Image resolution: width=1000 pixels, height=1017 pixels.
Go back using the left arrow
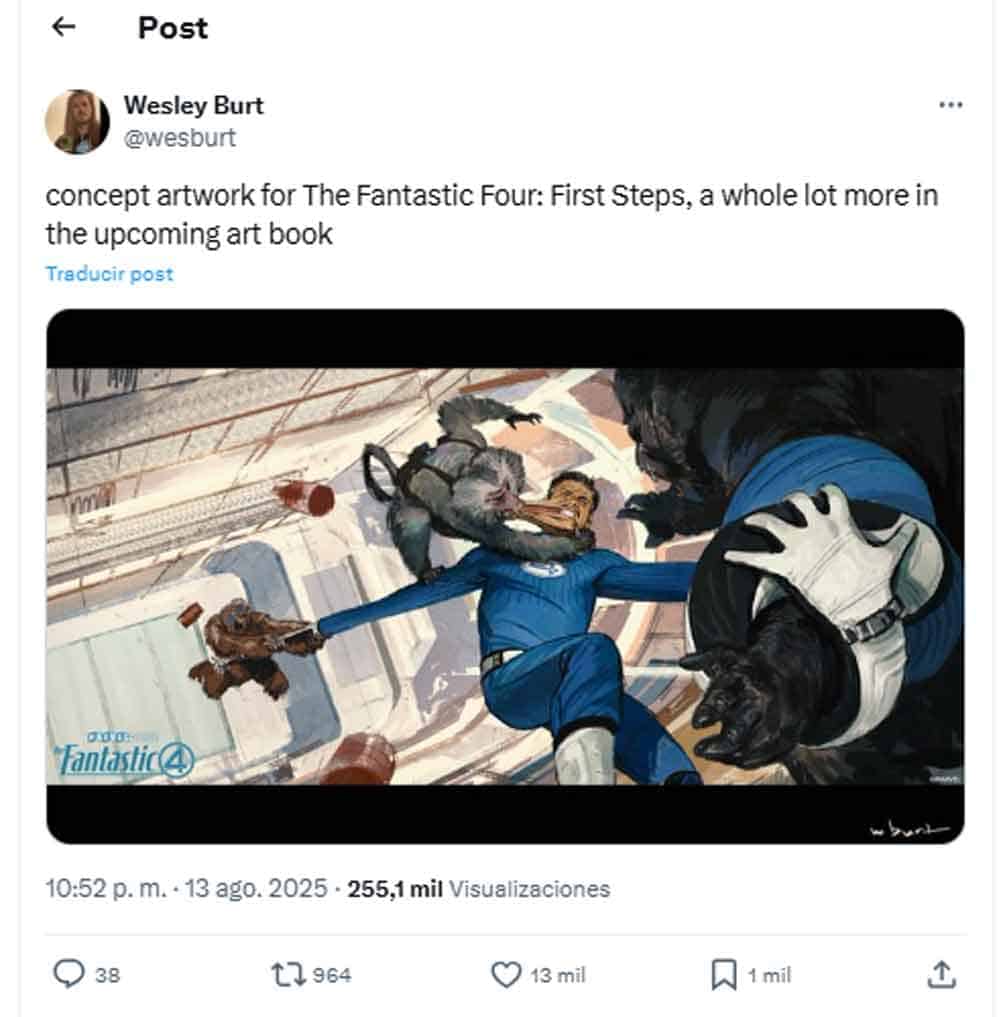[64, 28]
